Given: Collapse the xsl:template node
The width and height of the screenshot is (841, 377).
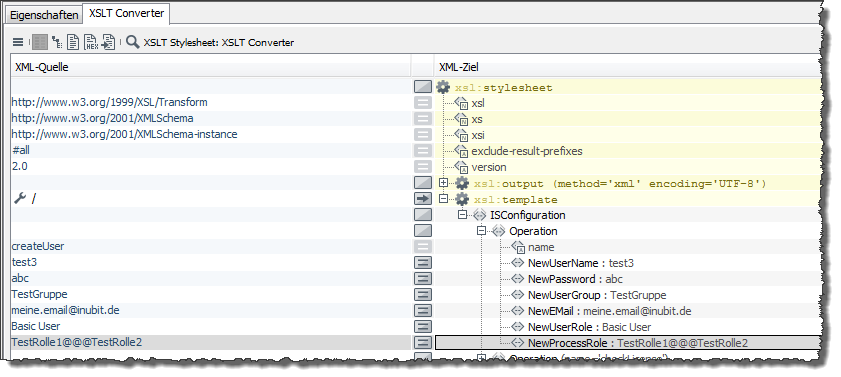Looking at the screenshot, I should (443, 198).
